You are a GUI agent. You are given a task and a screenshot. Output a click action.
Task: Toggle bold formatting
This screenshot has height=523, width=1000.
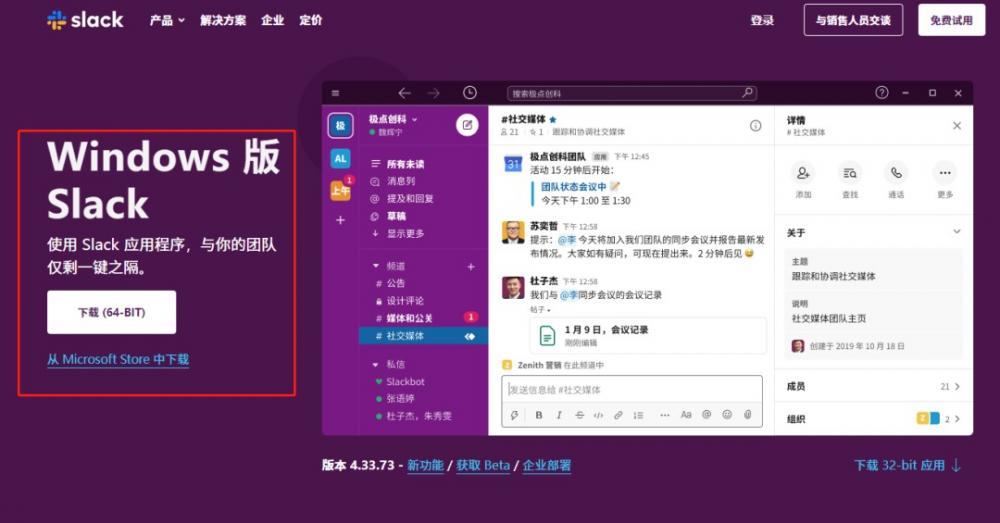(x=539, y=415)
